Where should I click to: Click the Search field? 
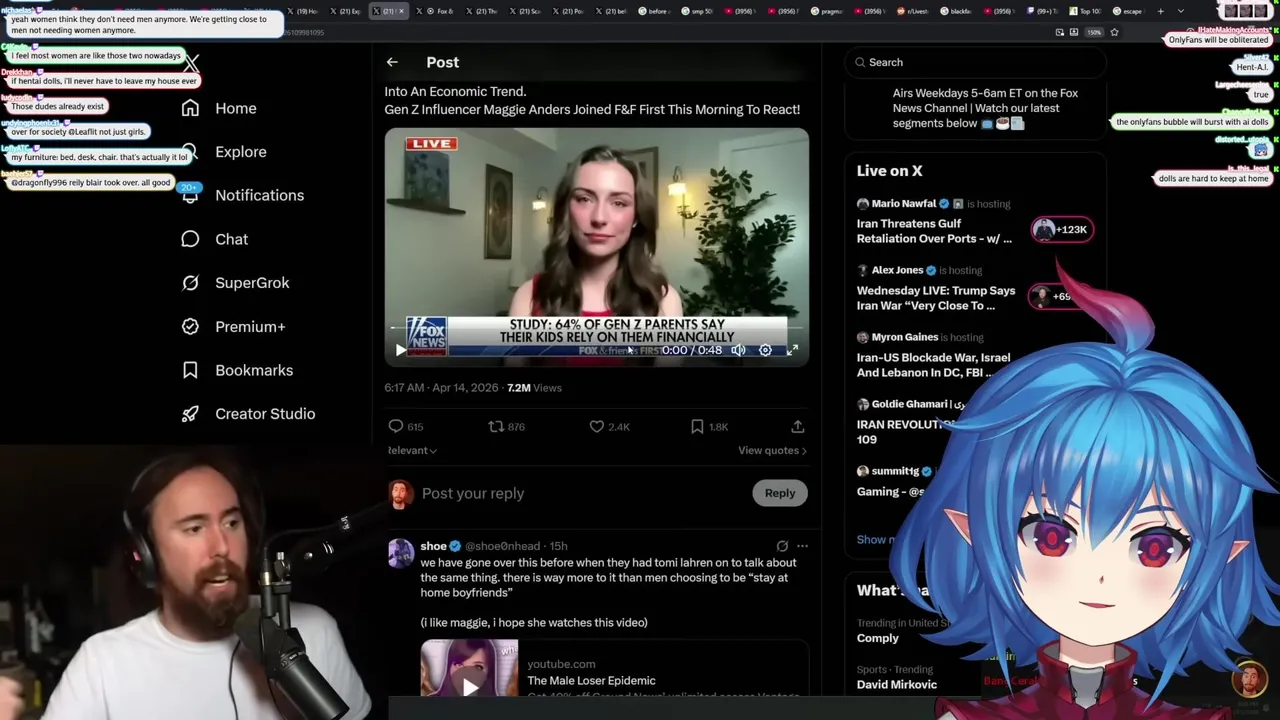975,62
